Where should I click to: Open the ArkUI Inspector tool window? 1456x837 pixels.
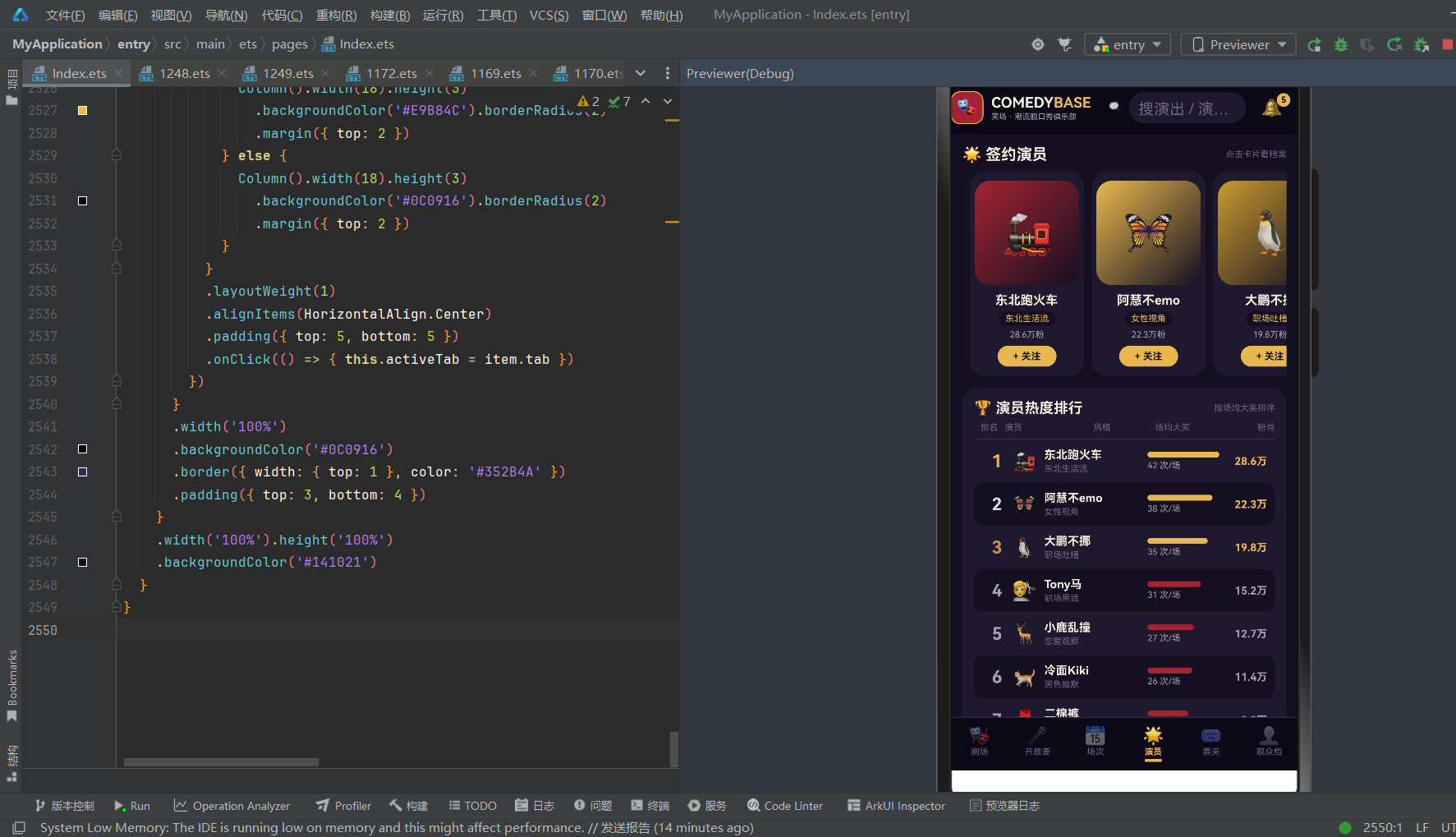click(896, 806)
